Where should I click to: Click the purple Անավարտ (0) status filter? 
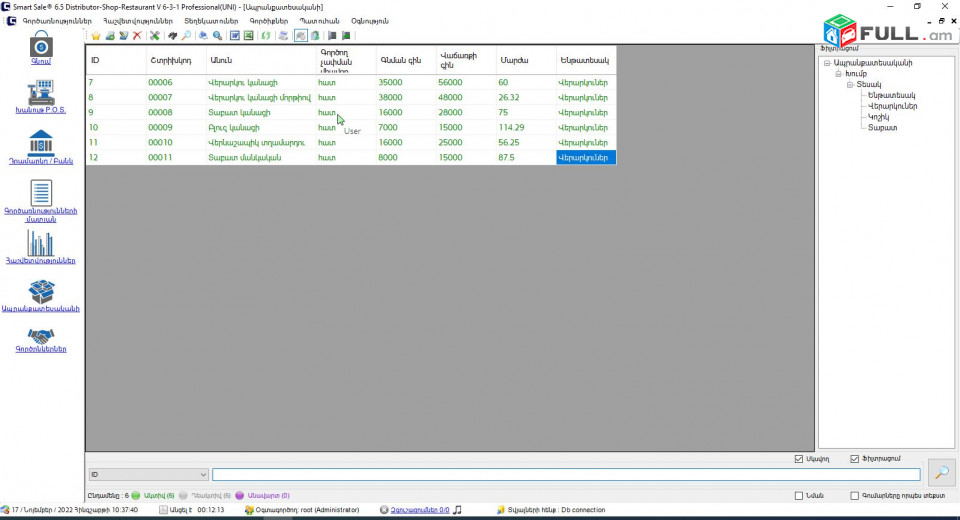tap(263, 496)
